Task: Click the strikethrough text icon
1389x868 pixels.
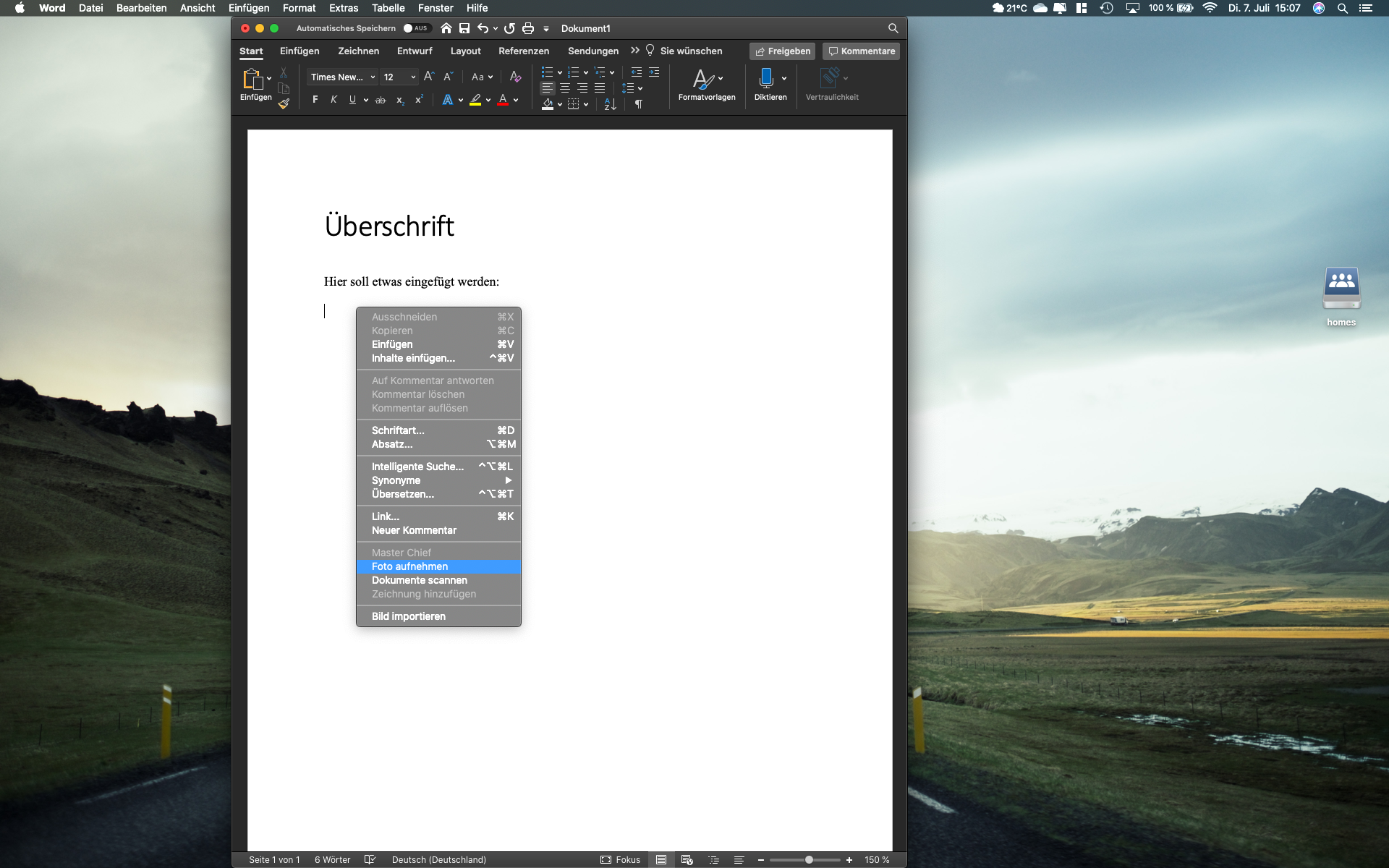Action: pos(381,100)
